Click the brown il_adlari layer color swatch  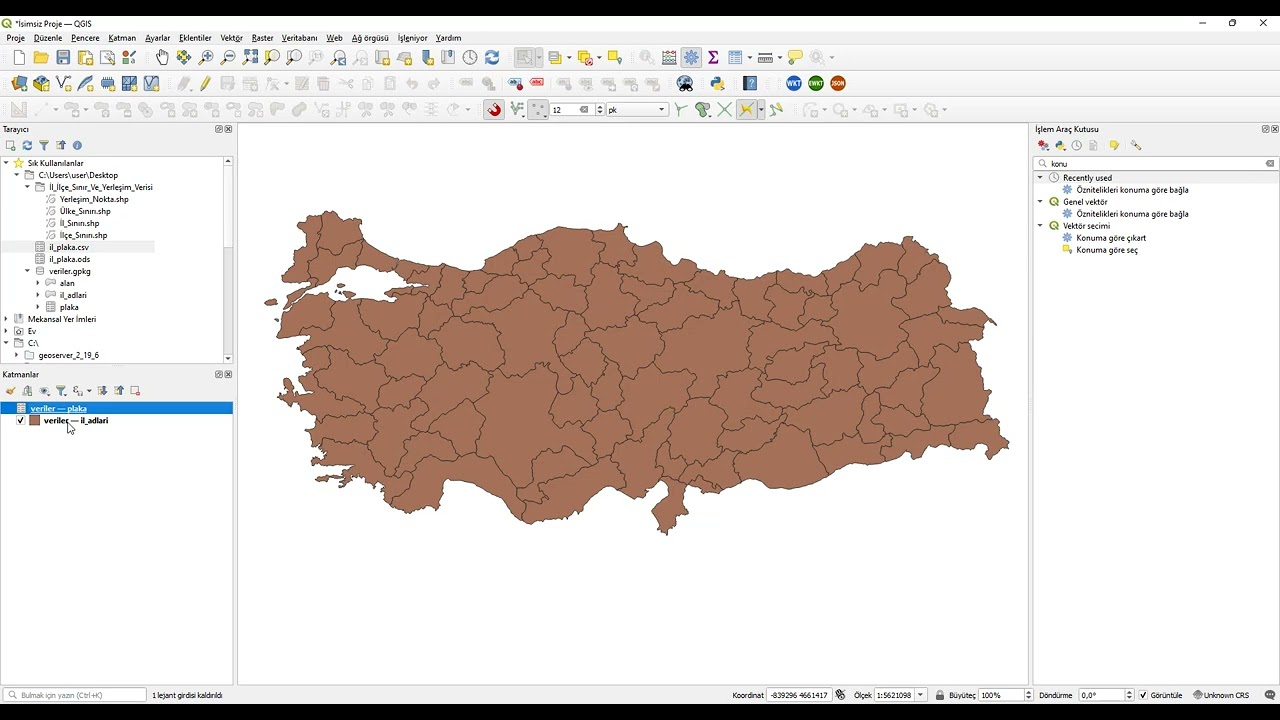click(34, 421)
